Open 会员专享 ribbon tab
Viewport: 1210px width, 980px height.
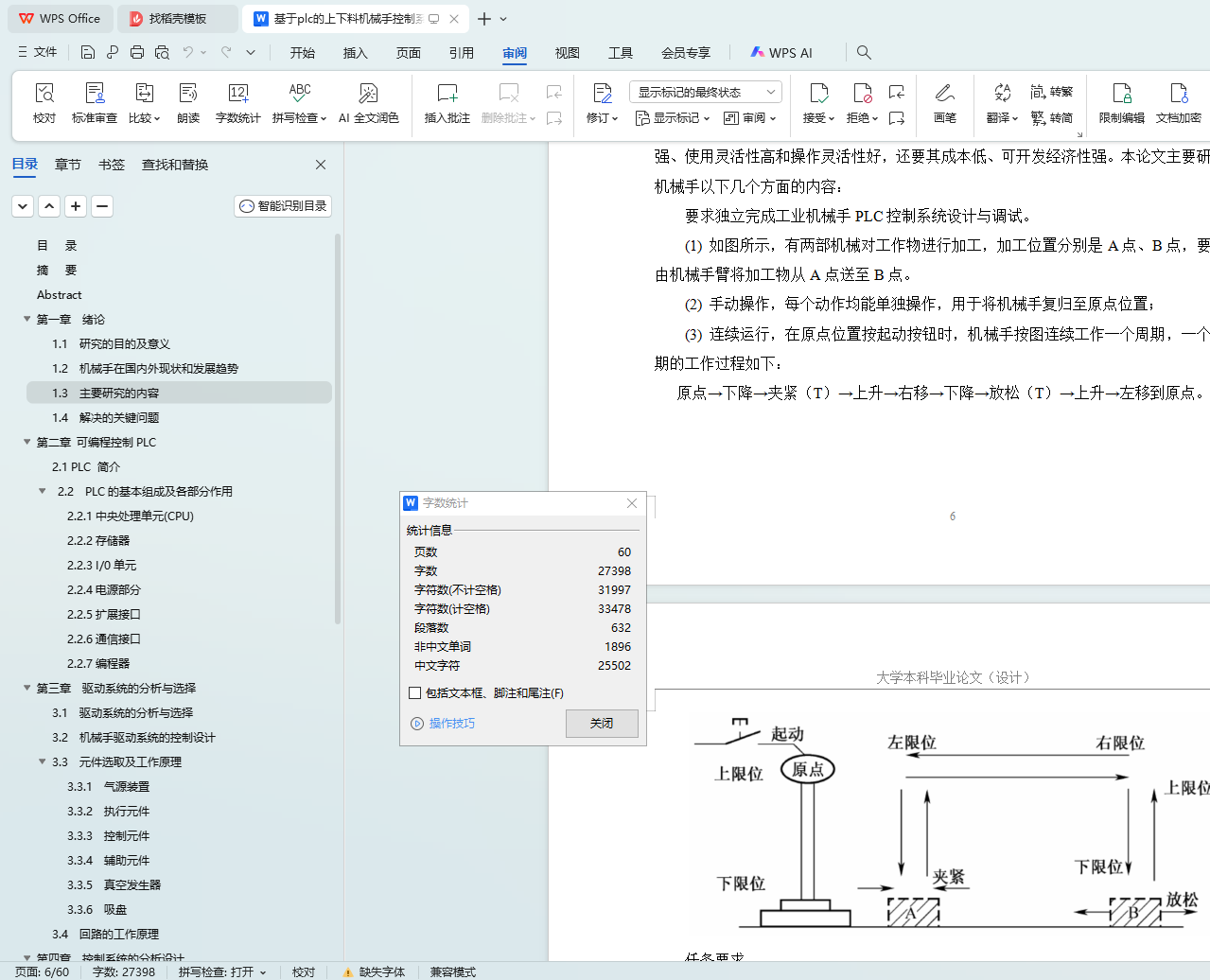pos(686,53)
